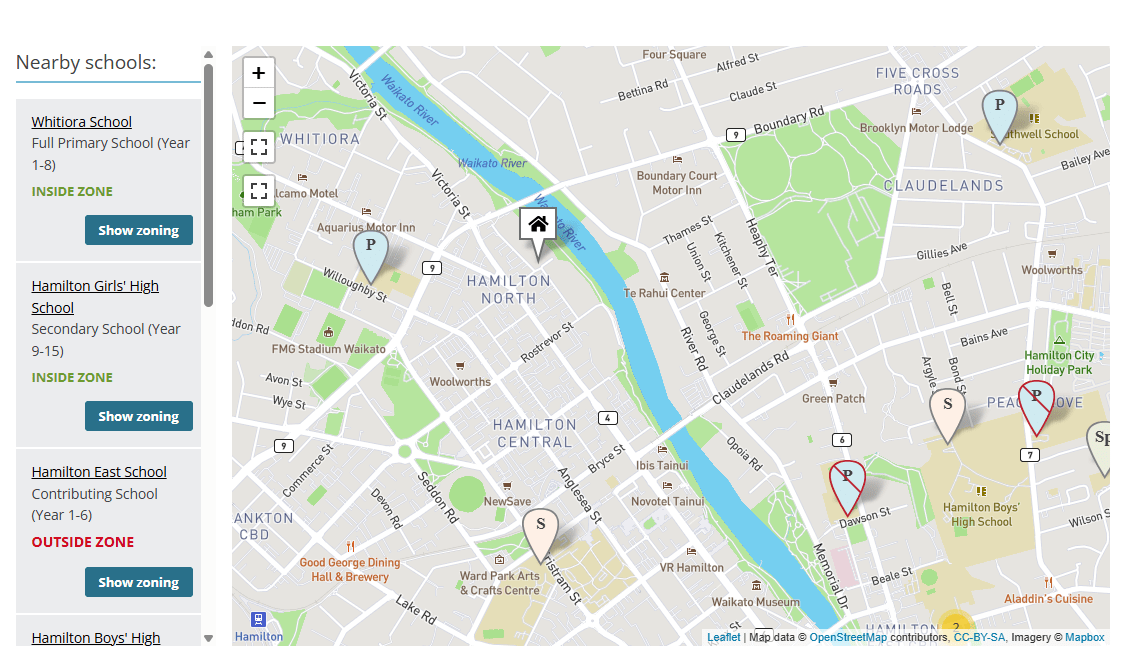1128x656 pixels.
Task: Select the Whitiora School P marker
Action: pyautogui.click(x=370, y=256)
